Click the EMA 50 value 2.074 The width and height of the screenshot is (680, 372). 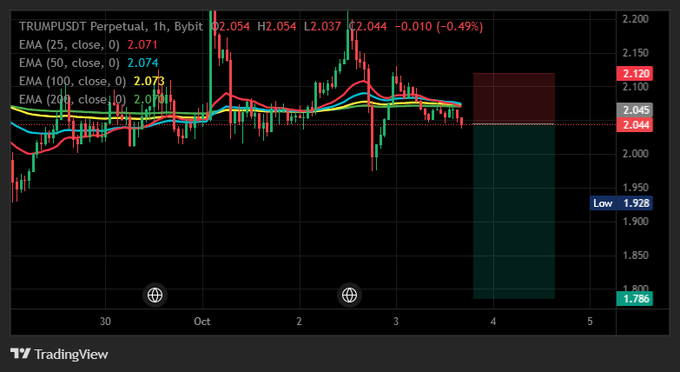(x=143, y=63)
